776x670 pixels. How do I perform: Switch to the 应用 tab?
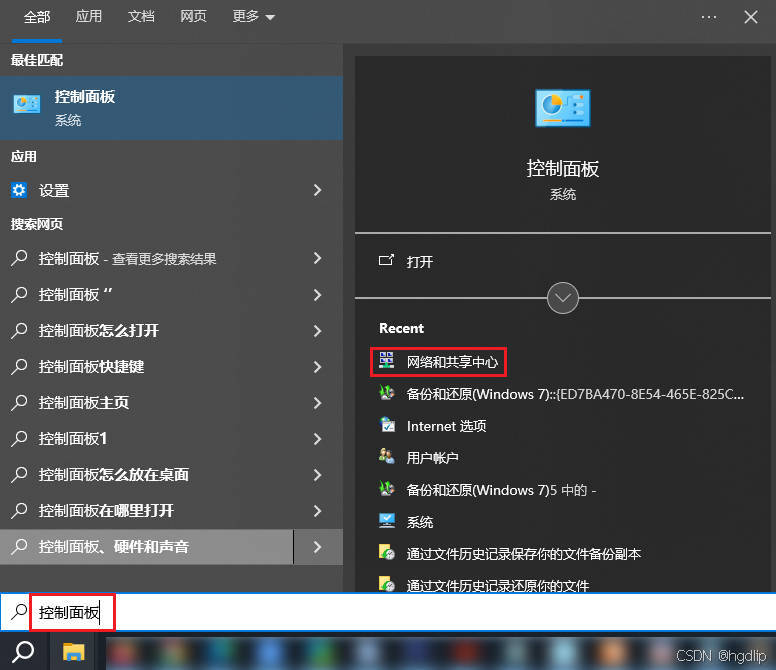pyautogui.click(x=89, y=17)
